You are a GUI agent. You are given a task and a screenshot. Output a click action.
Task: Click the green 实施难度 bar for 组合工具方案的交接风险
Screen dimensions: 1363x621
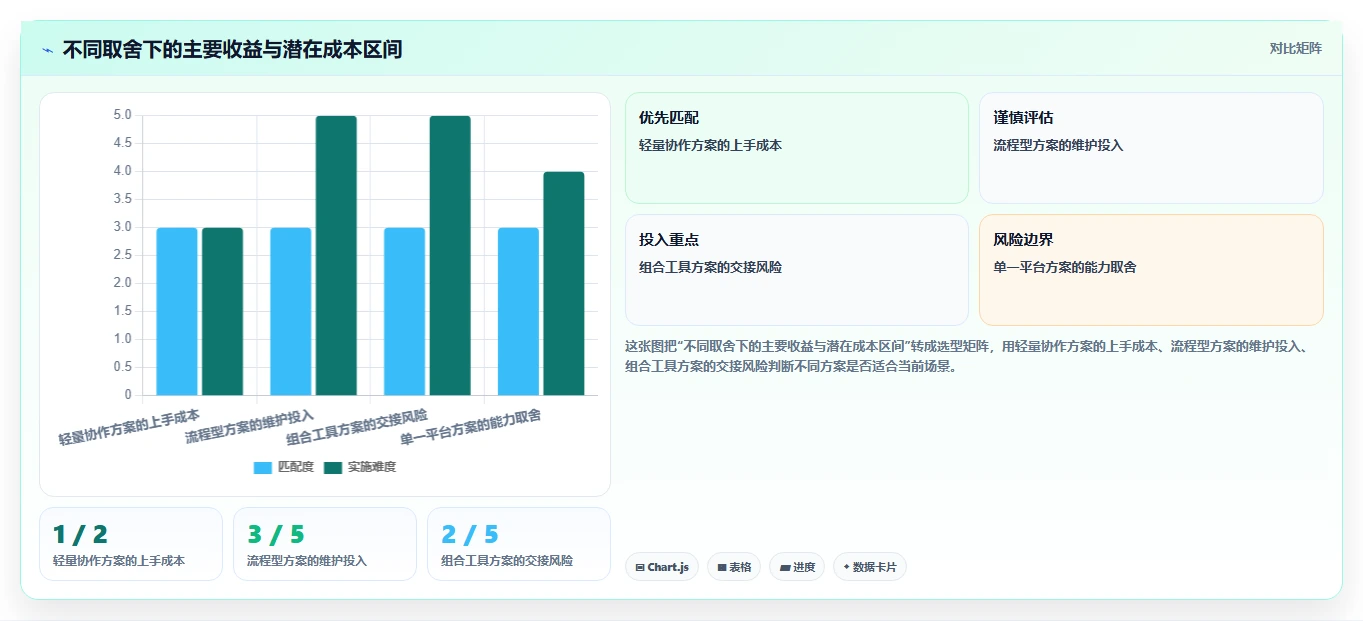coord(450,255)
